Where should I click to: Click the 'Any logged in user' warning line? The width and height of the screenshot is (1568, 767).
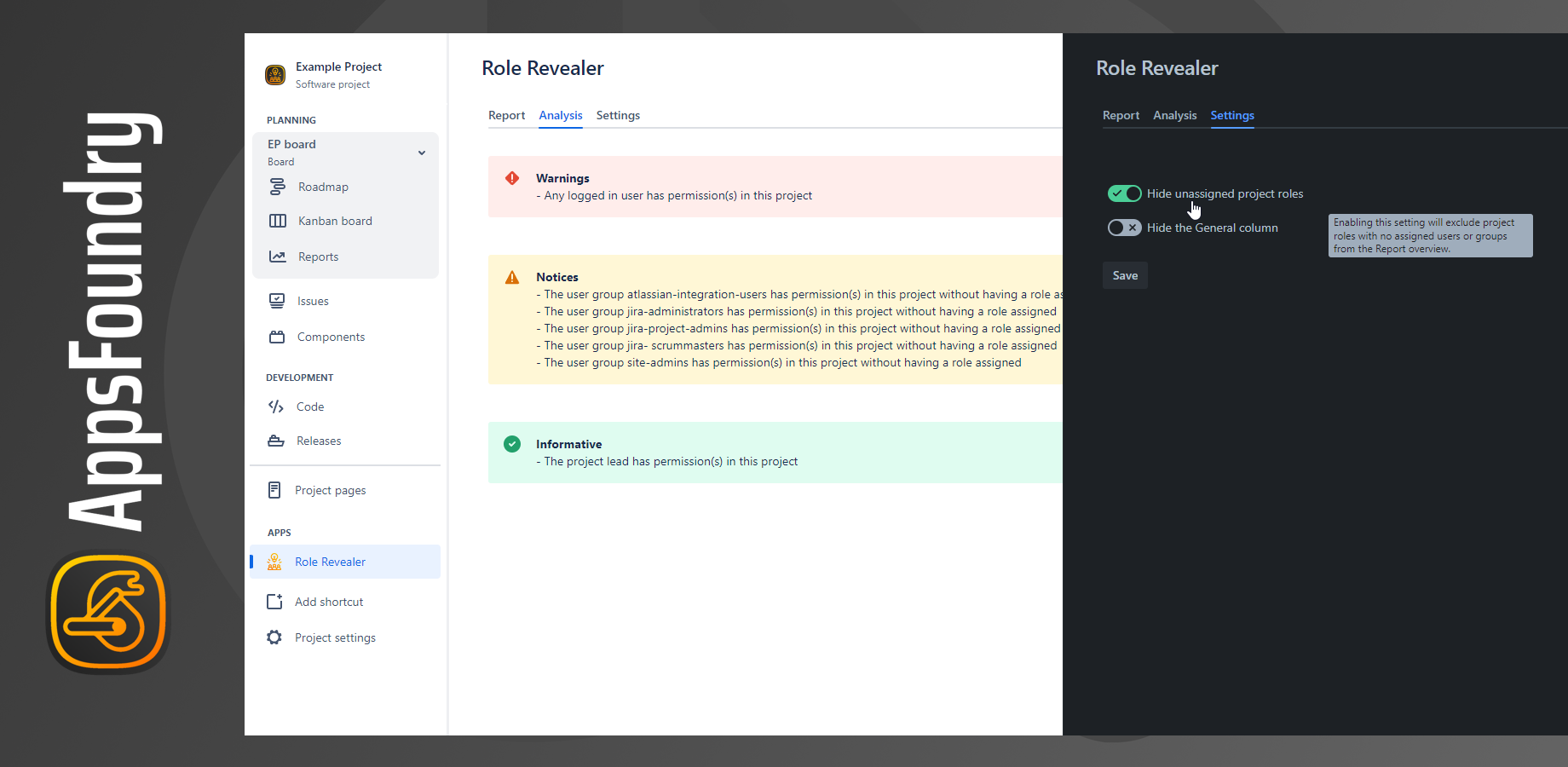[x=674, y=195]
